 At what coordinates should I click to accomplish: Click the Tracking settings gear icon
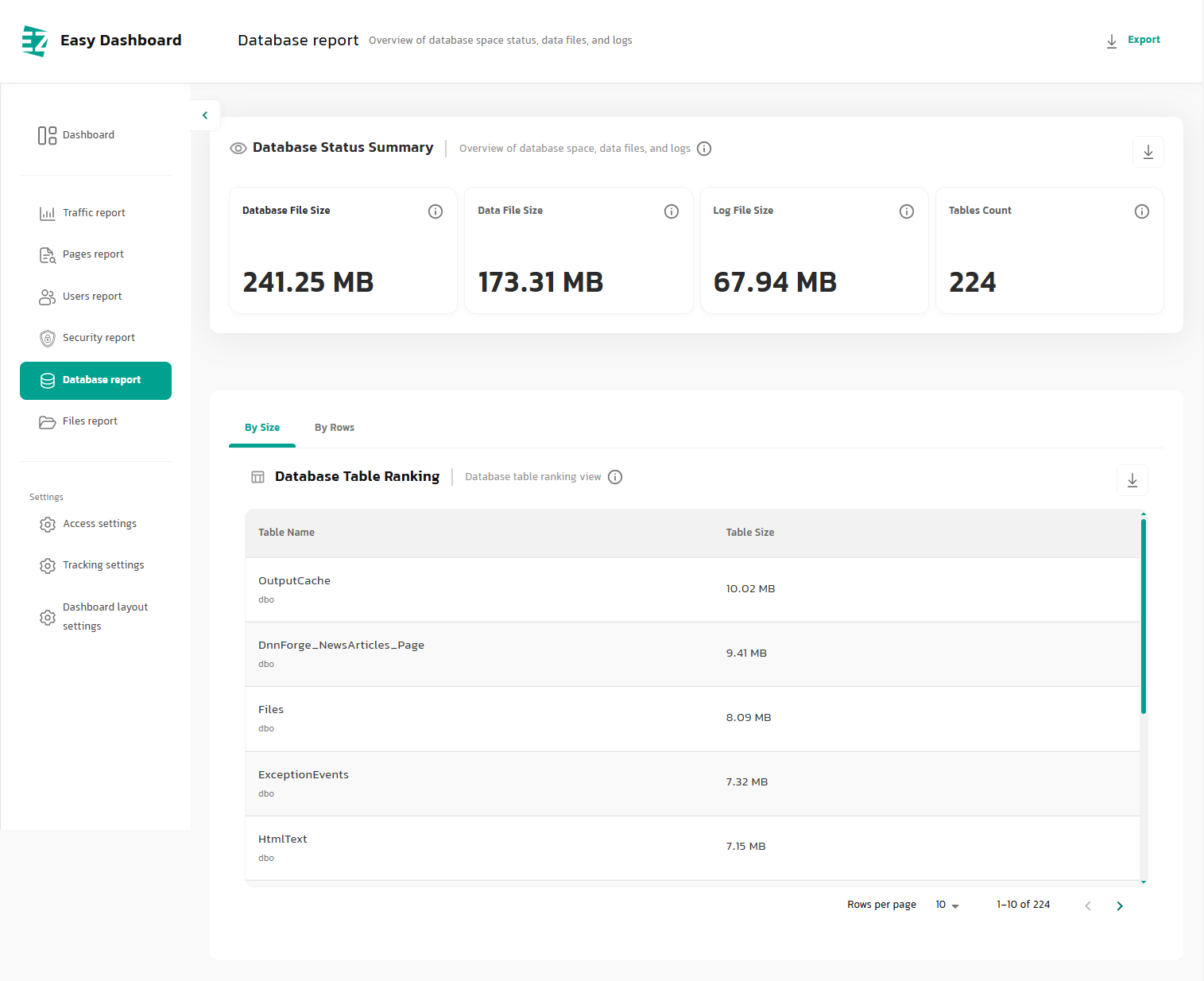48,566
